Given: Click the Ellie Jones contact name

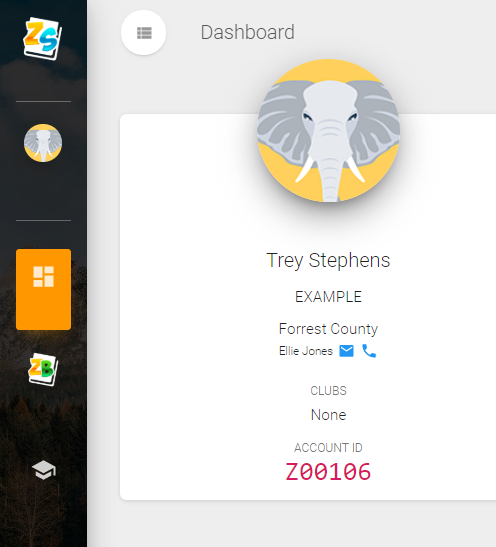Looking at the screenshot, I should tap(306, 351).
